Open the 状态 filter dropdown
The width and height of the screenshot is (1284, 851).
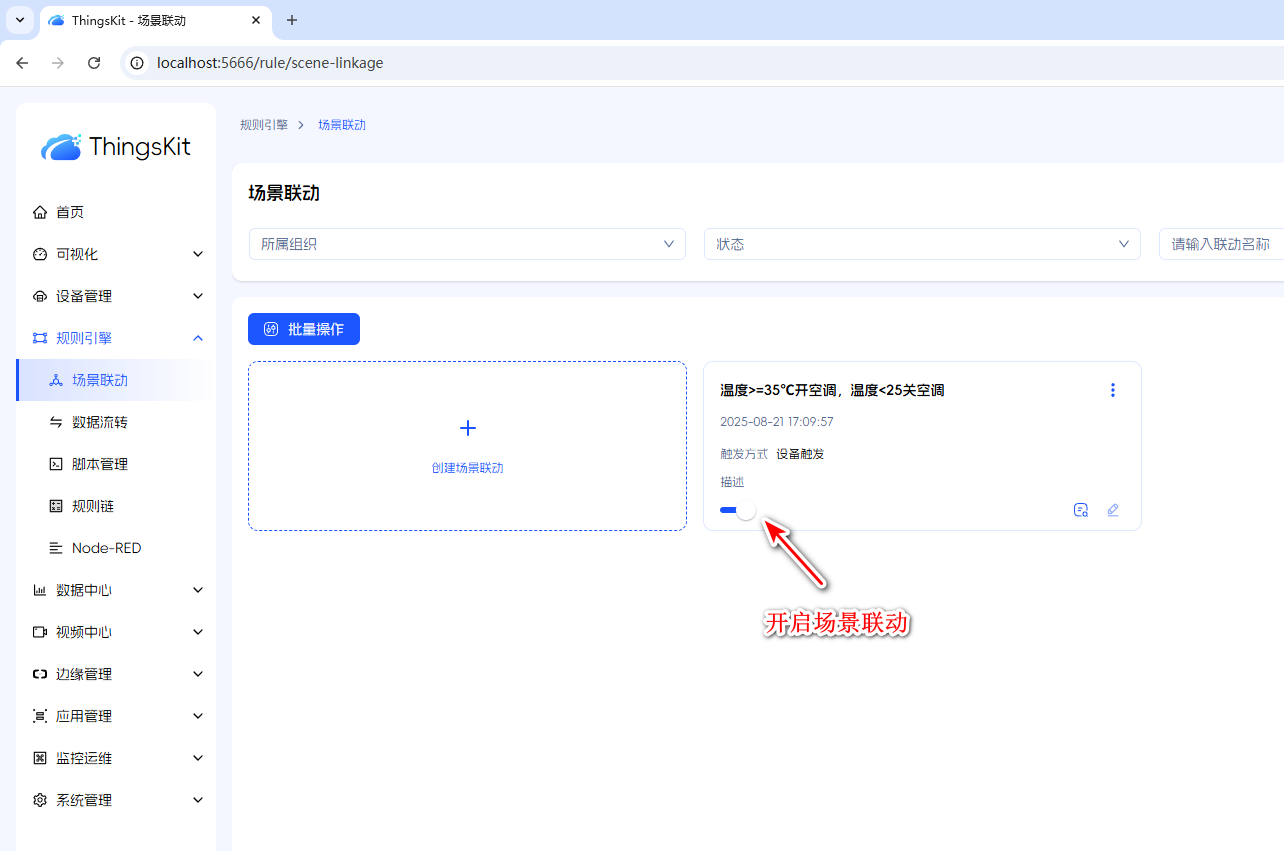pos(922,244)
